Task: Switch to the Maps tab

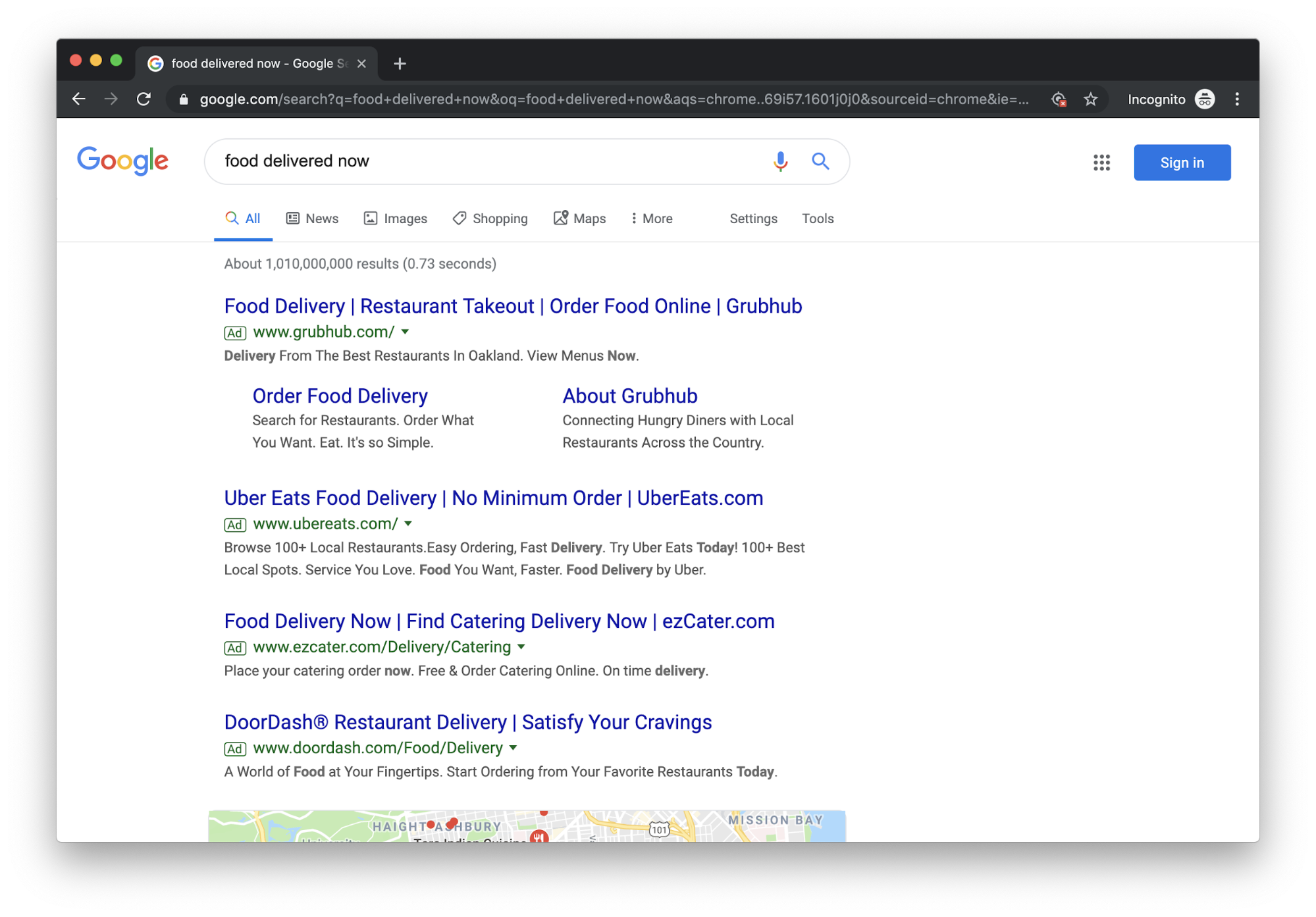Action: [x=579, y=219]
